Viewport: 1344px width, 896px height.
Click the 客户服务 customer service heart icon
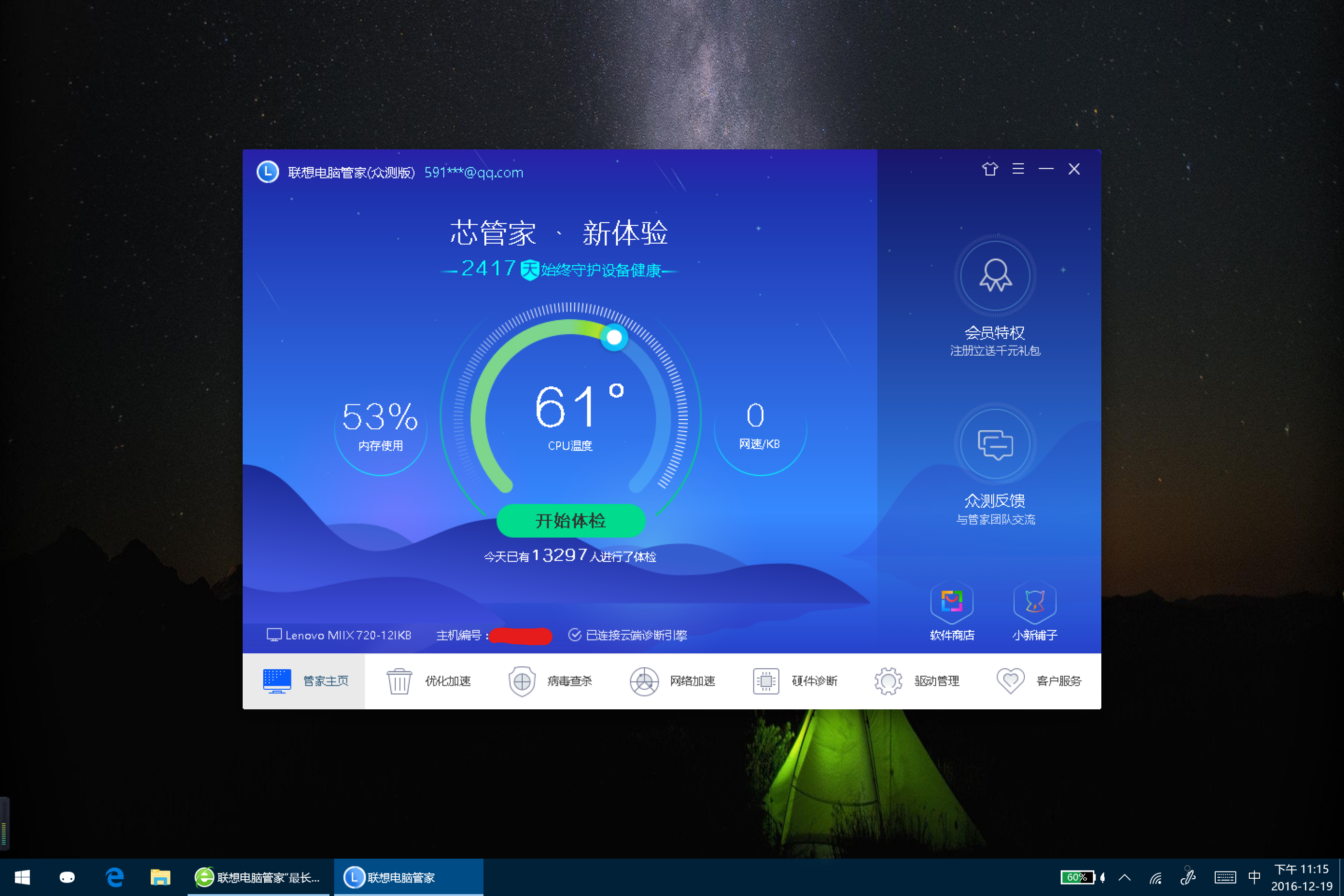1010,681
